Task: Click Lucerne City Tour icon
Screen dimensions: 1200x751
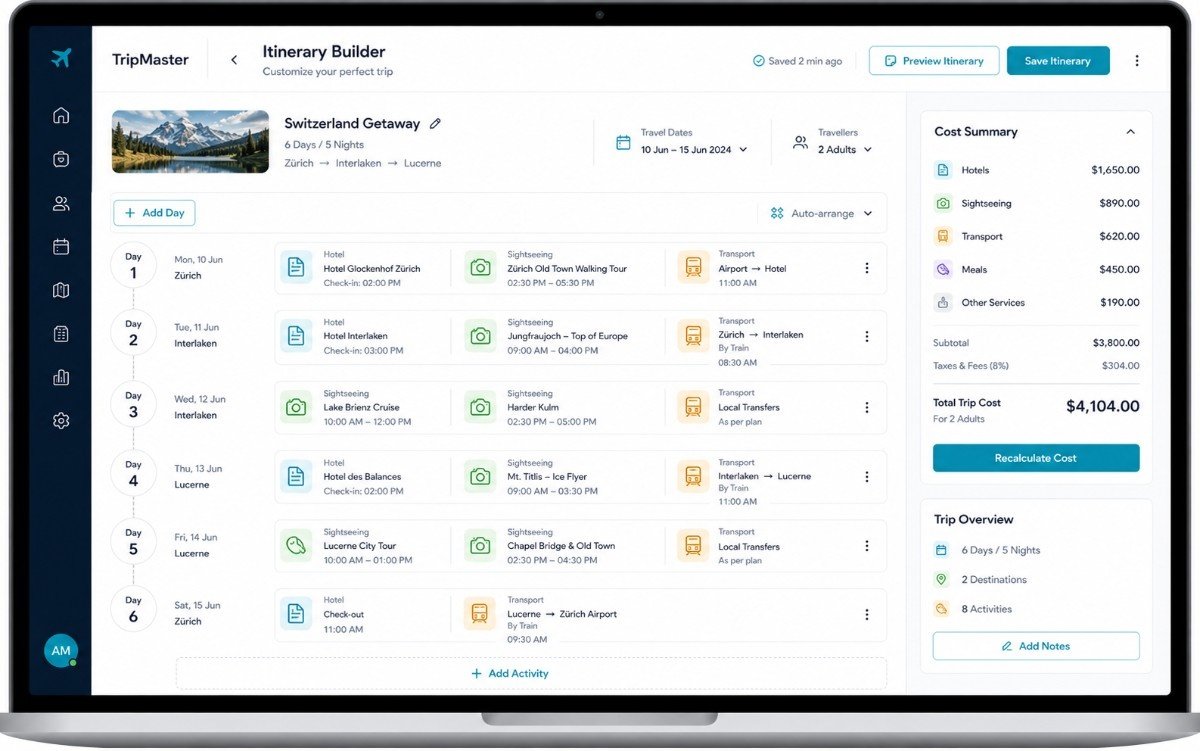Action: click(x=296, y=546)
